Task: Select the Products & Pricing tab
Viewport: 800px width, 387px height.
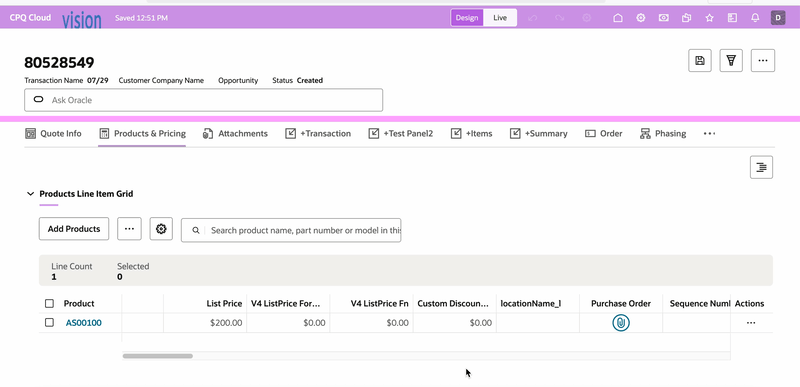Action: pyautogui.click(x=142, y=134)
